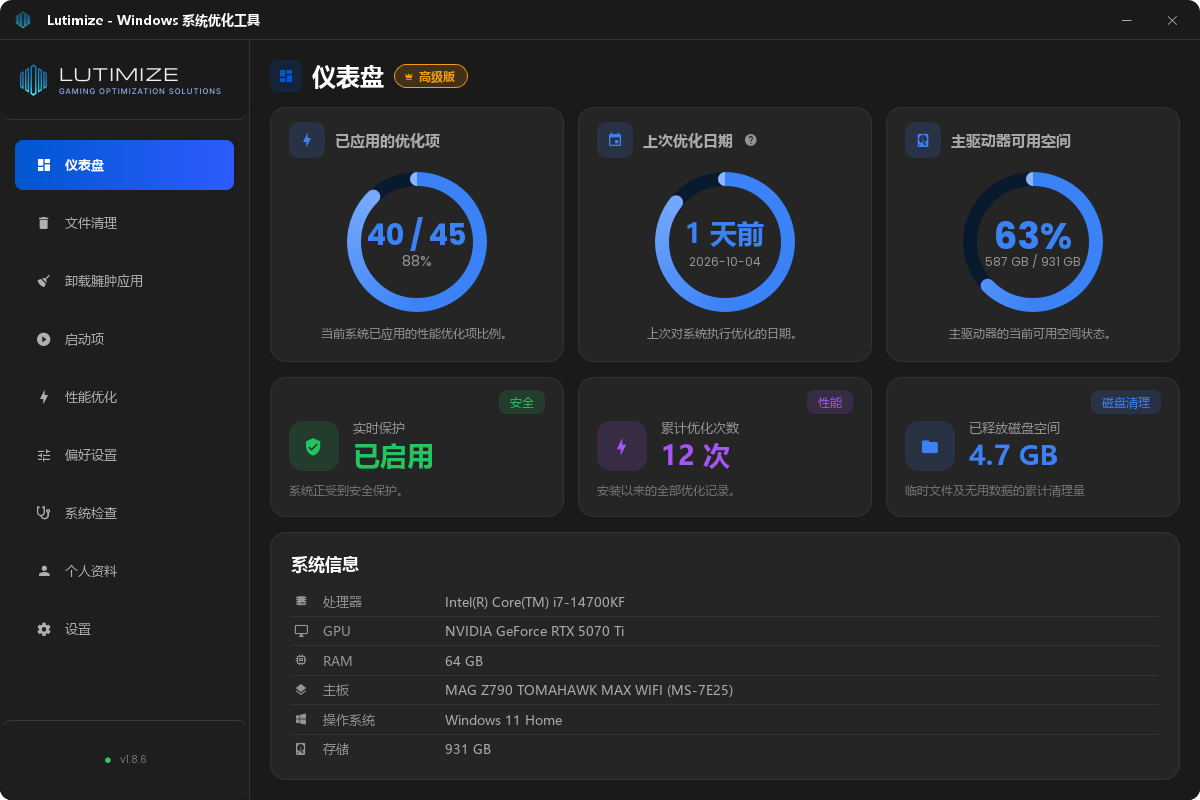The image size is (1200, 800).
Task: Click the NVIDIA GeForce RTX 5070 Ti value
Action: point(535,631)
